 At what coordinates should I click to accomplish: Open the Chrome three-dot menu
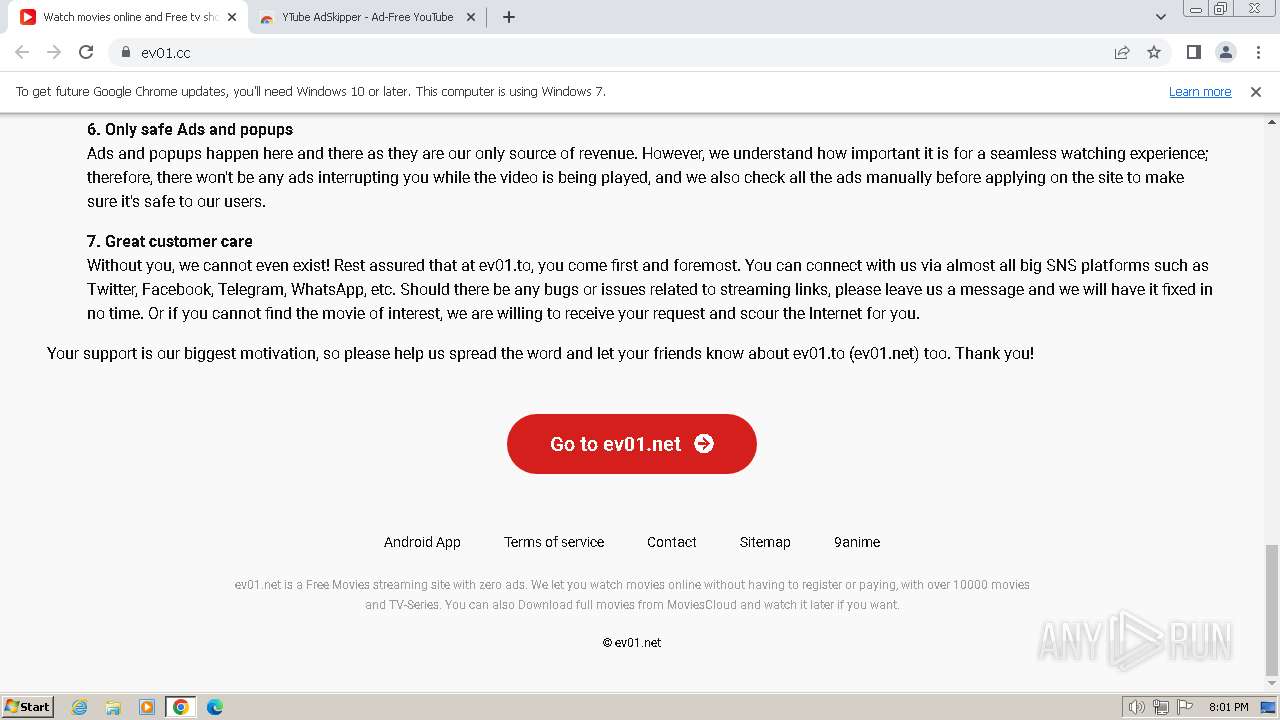click(x=1257, y=53)
